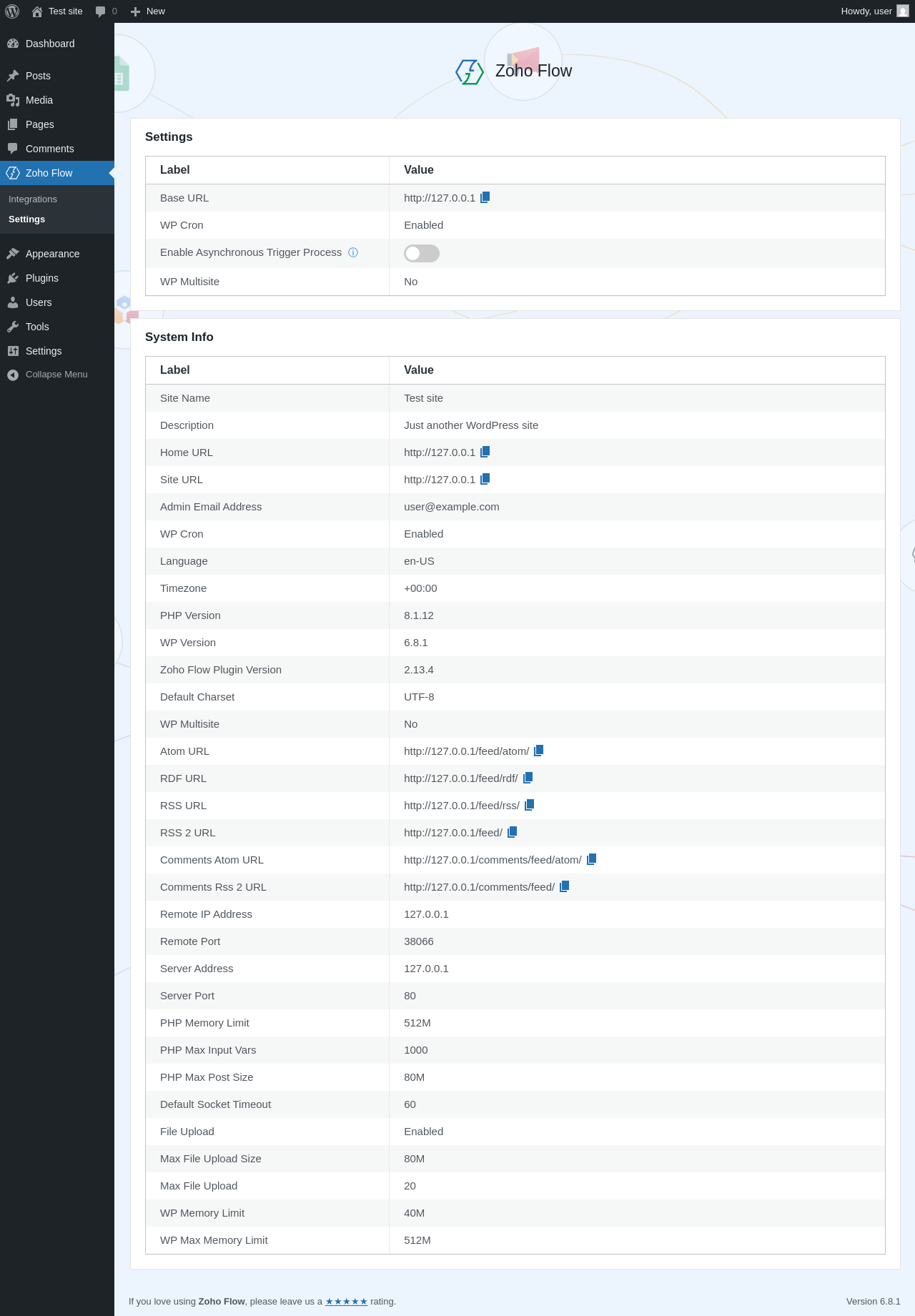The image size is (915, 1316).
Task: Click the Version 6.8.1 footer text
Action: (874, 1302)
